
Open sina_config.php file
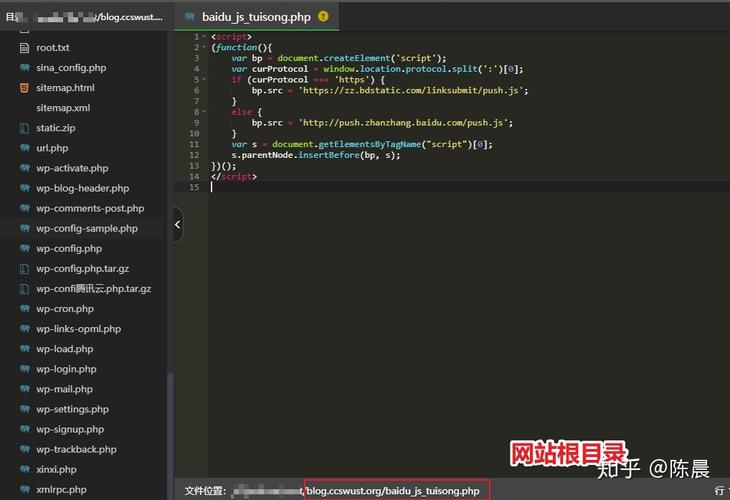click(71, 68)
